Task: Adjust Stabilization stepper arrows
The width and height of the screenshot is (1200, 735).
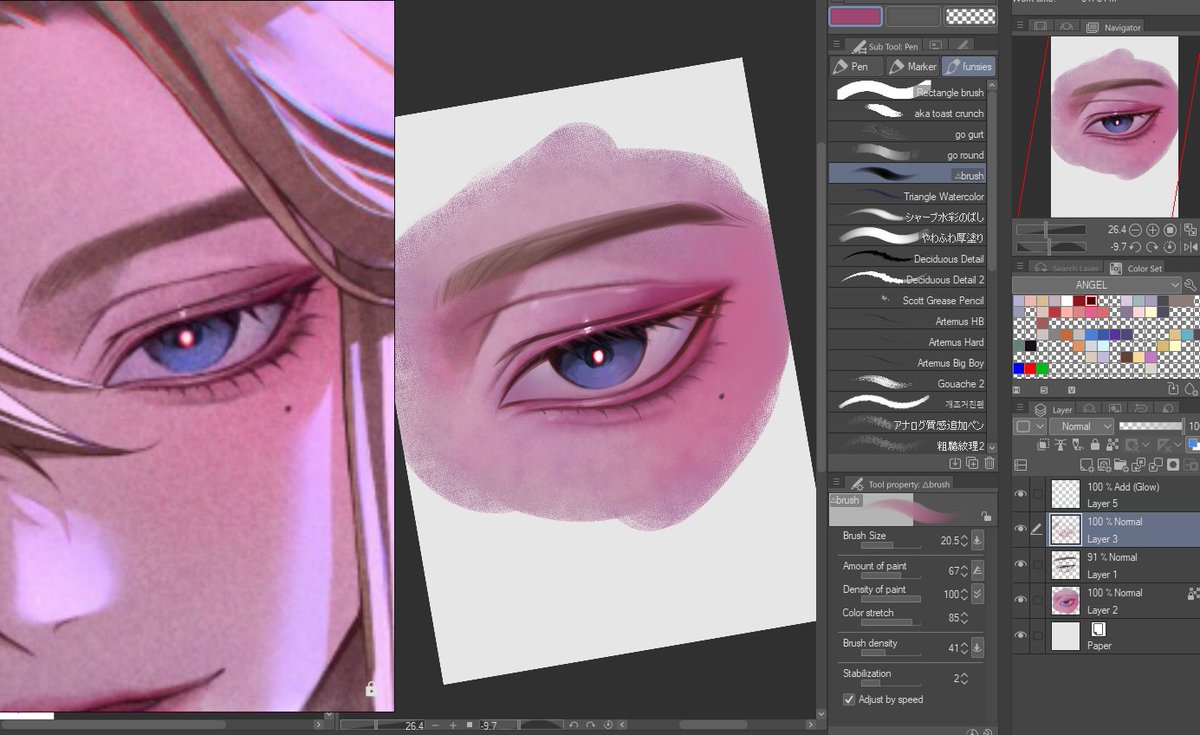Action: [964, 678]
